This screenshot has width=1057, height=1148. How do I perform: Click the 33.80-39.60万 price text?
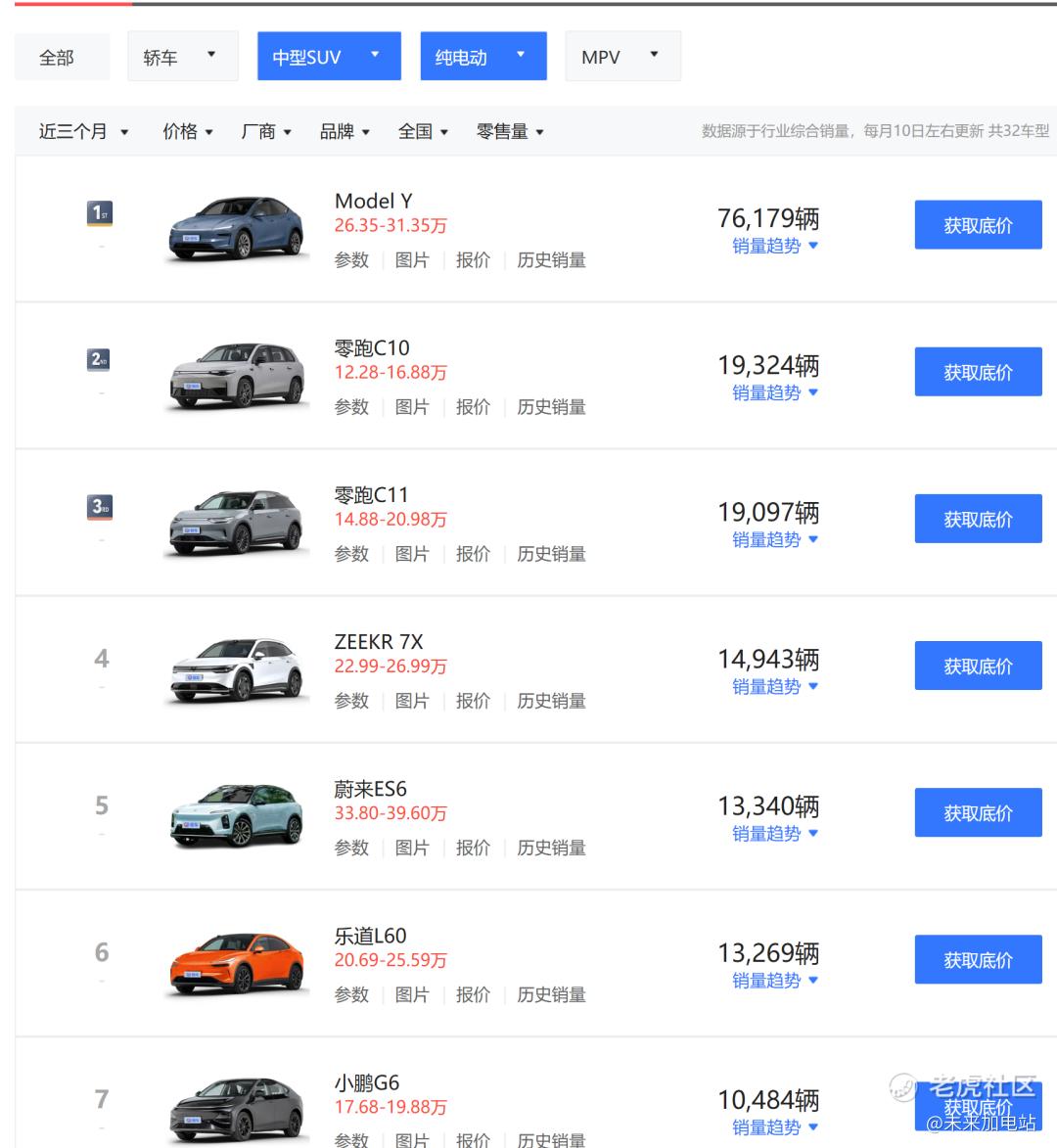pyautogui.click(x=391, y=813)
